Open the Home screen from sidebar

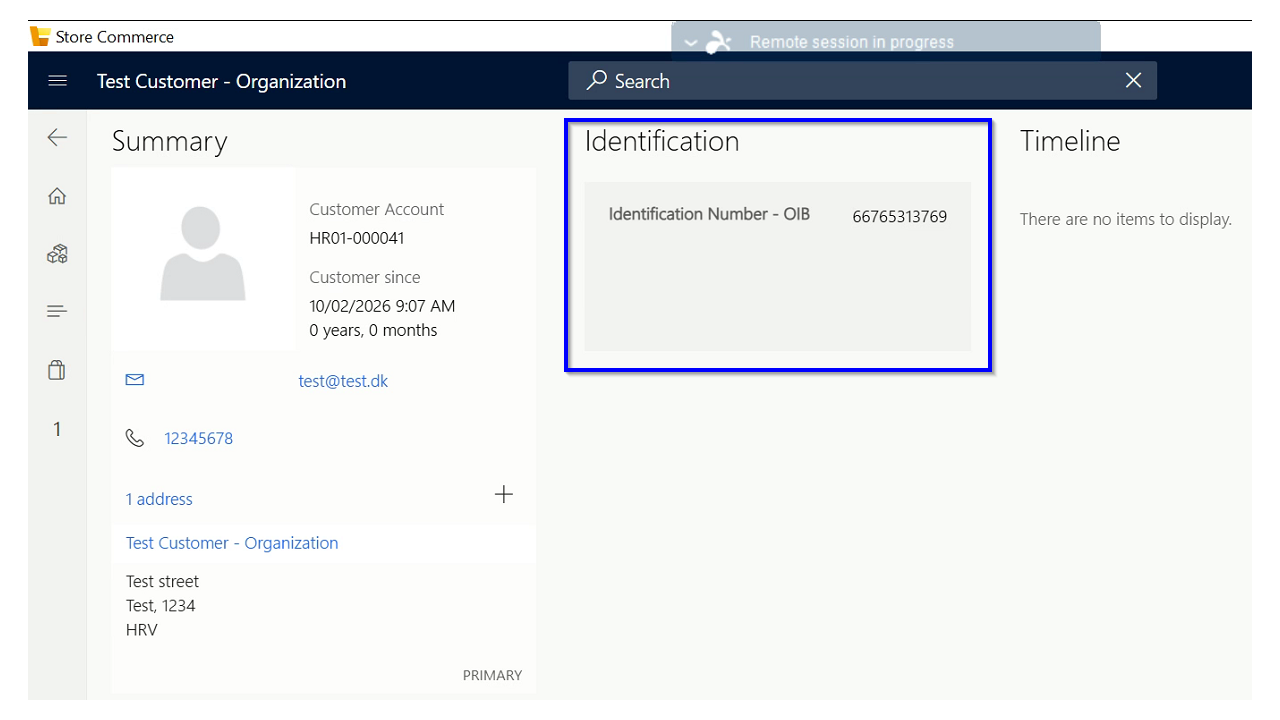(57, 197)
